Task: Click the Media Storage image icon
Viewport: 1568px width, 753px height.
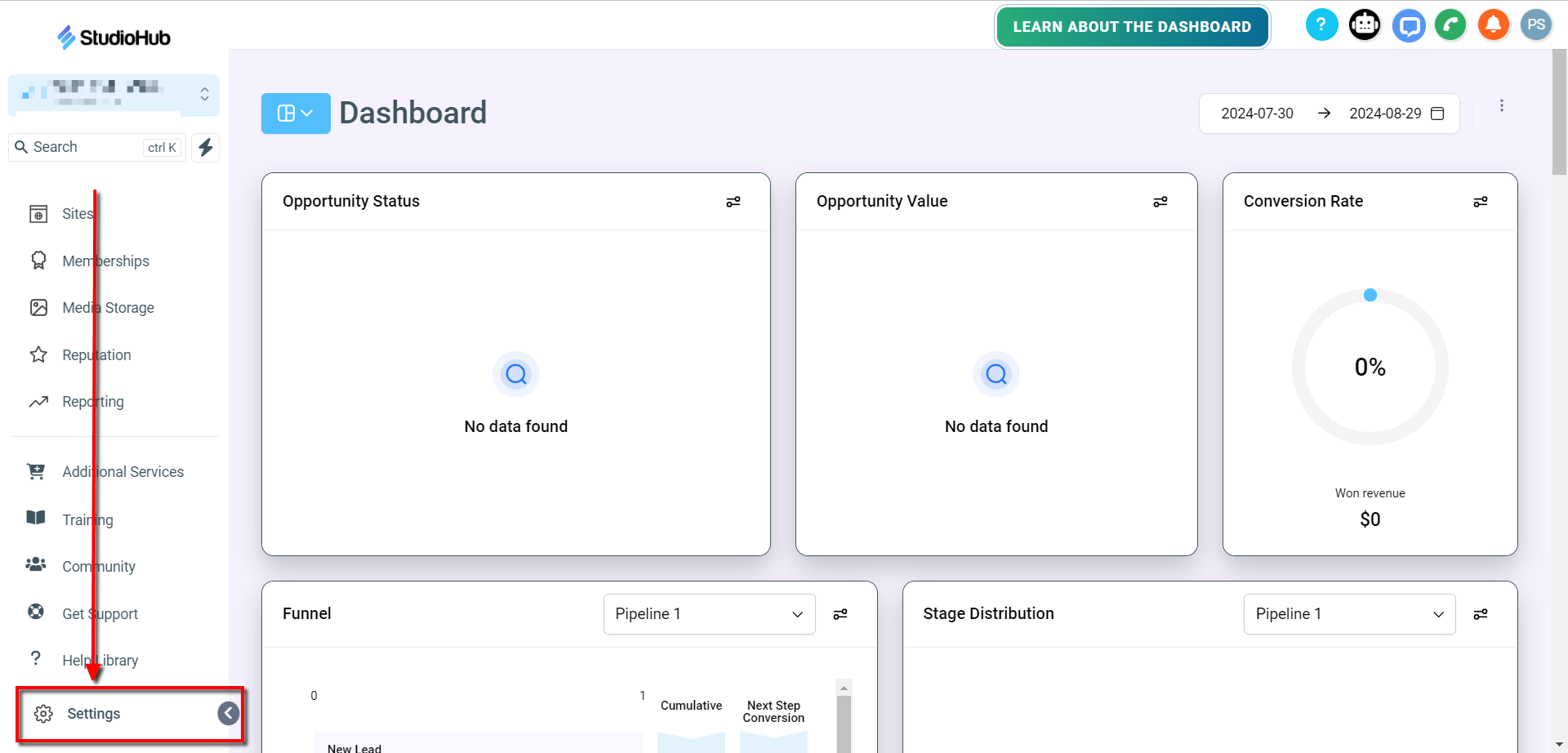Action: pyautogui.click(x=38, y=307)
